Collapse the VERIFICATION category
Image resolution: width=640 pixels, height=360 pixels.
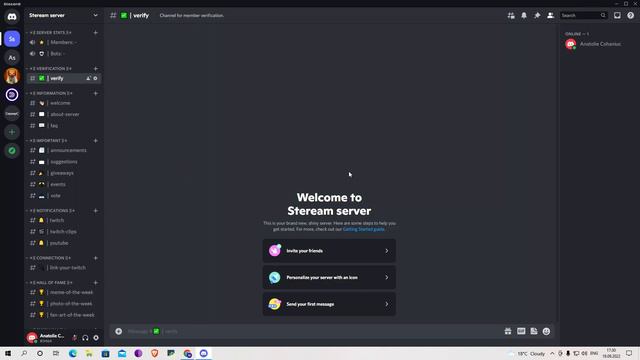pos(50,69)
